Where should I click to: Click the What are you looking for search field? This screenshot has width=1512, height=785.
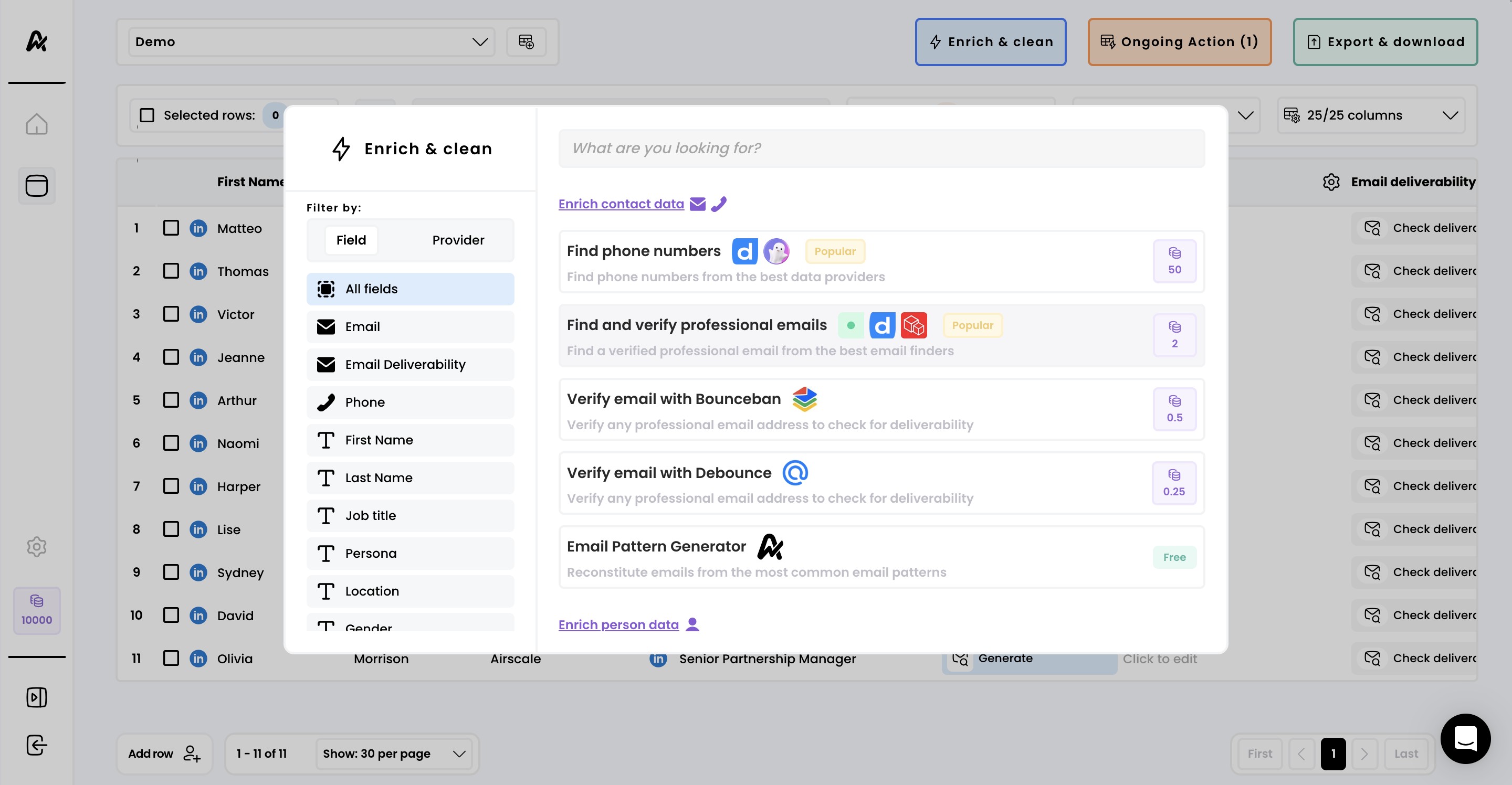pos(881,148)
